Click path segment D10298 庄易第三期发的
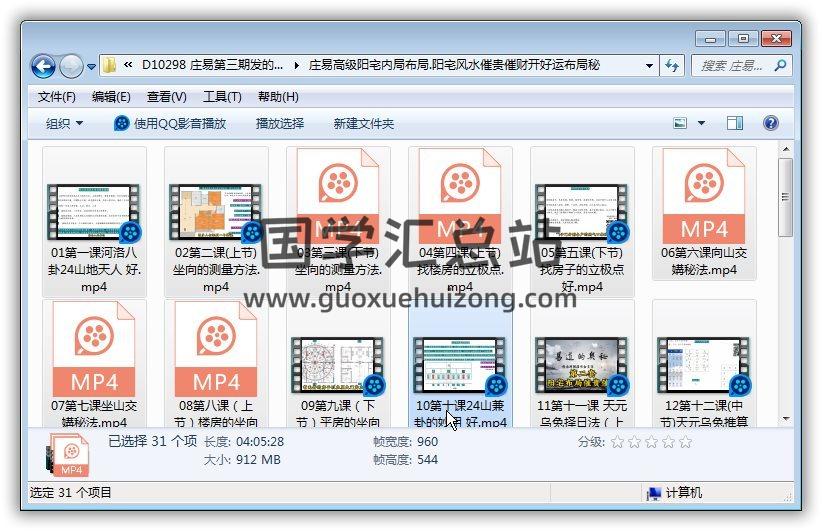The height and width of the screenshot is (531, 822). 212,65
